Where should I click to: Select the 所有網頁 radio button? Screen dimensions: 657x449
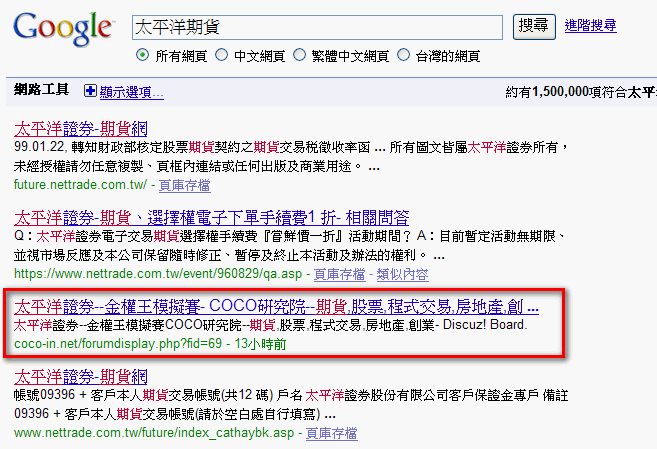[142, 55]
